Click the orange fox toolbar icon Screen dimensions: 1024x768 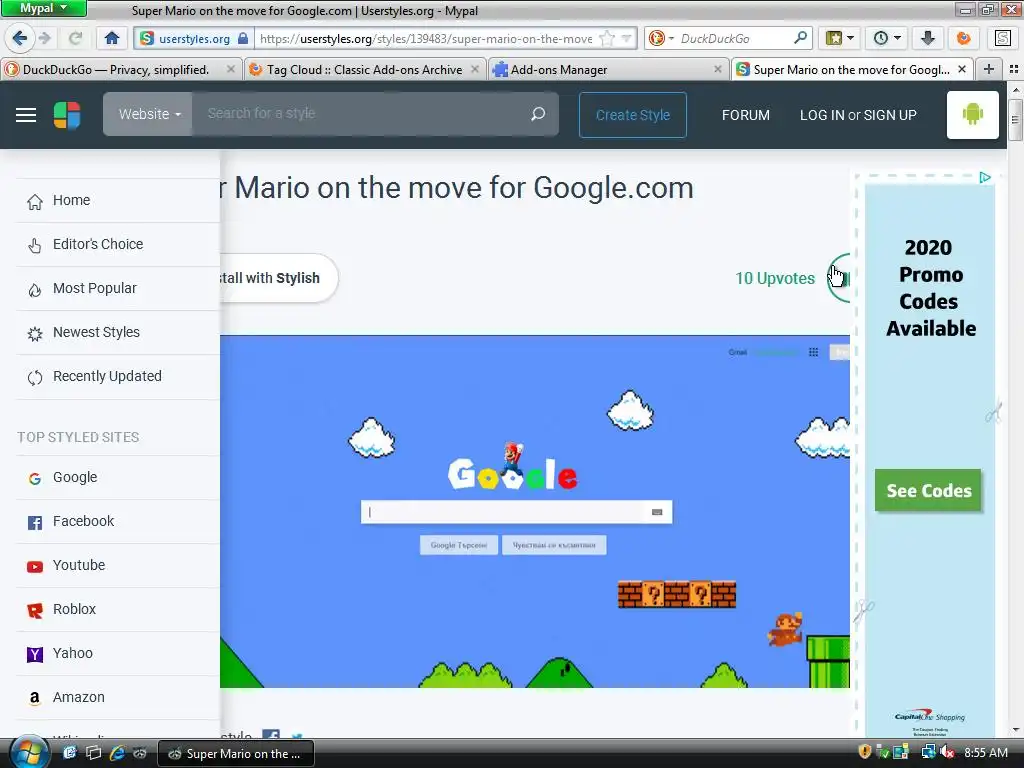point(963,38)
